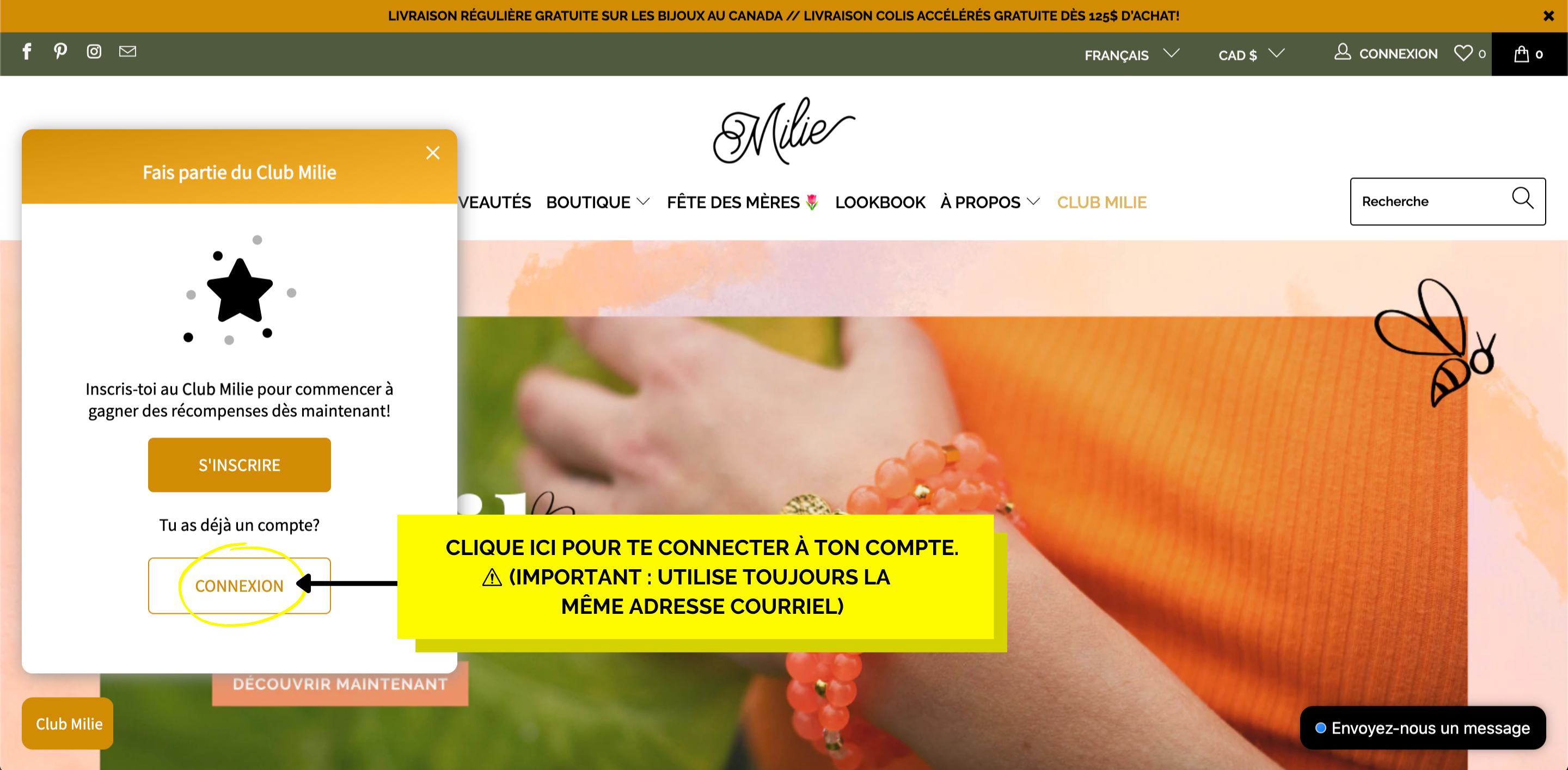Navigate to CLUB MILIE page
This screenshot has width=1568, height=770.
(1101, 202)
